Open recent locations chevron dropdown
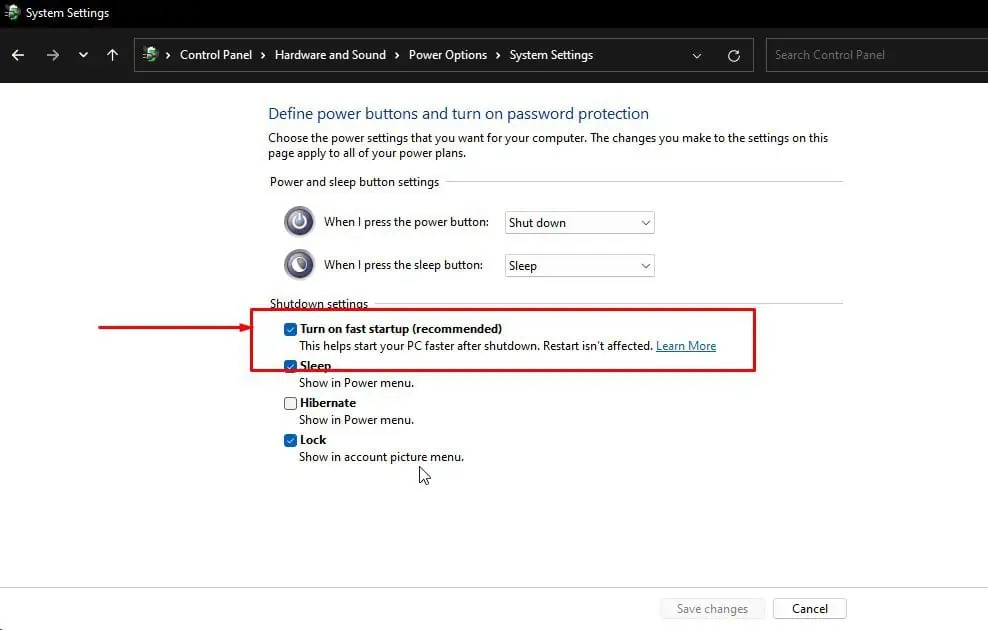 [x=83, y=55]
